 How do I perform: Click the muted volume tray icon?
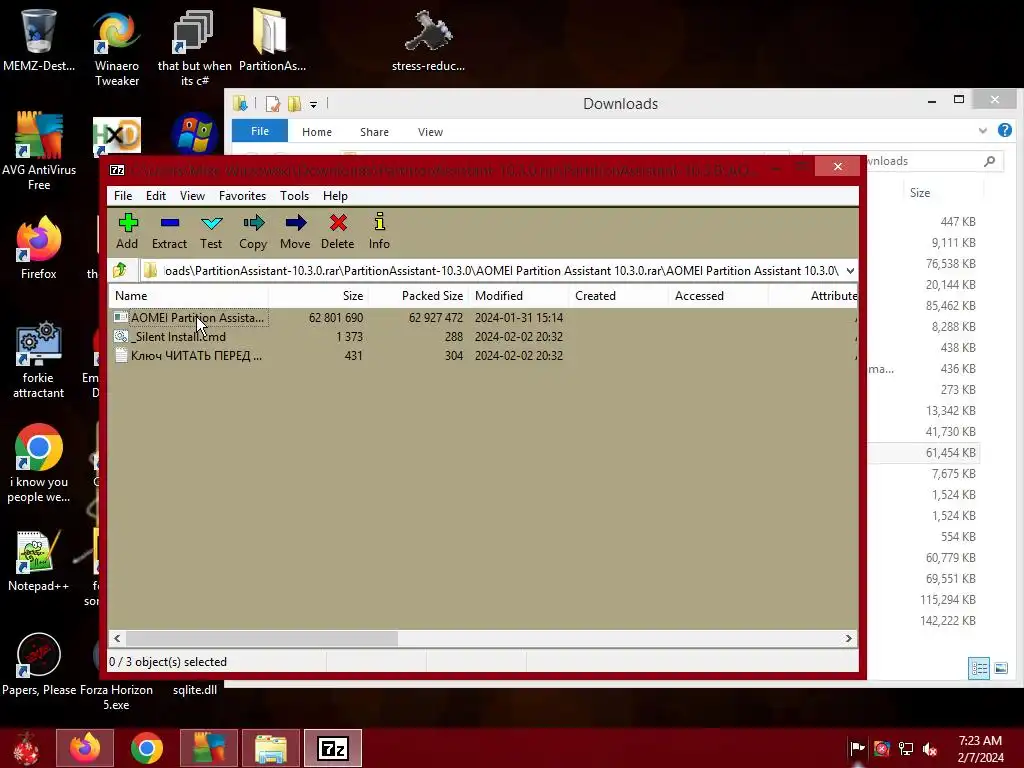tap(929, 748)
